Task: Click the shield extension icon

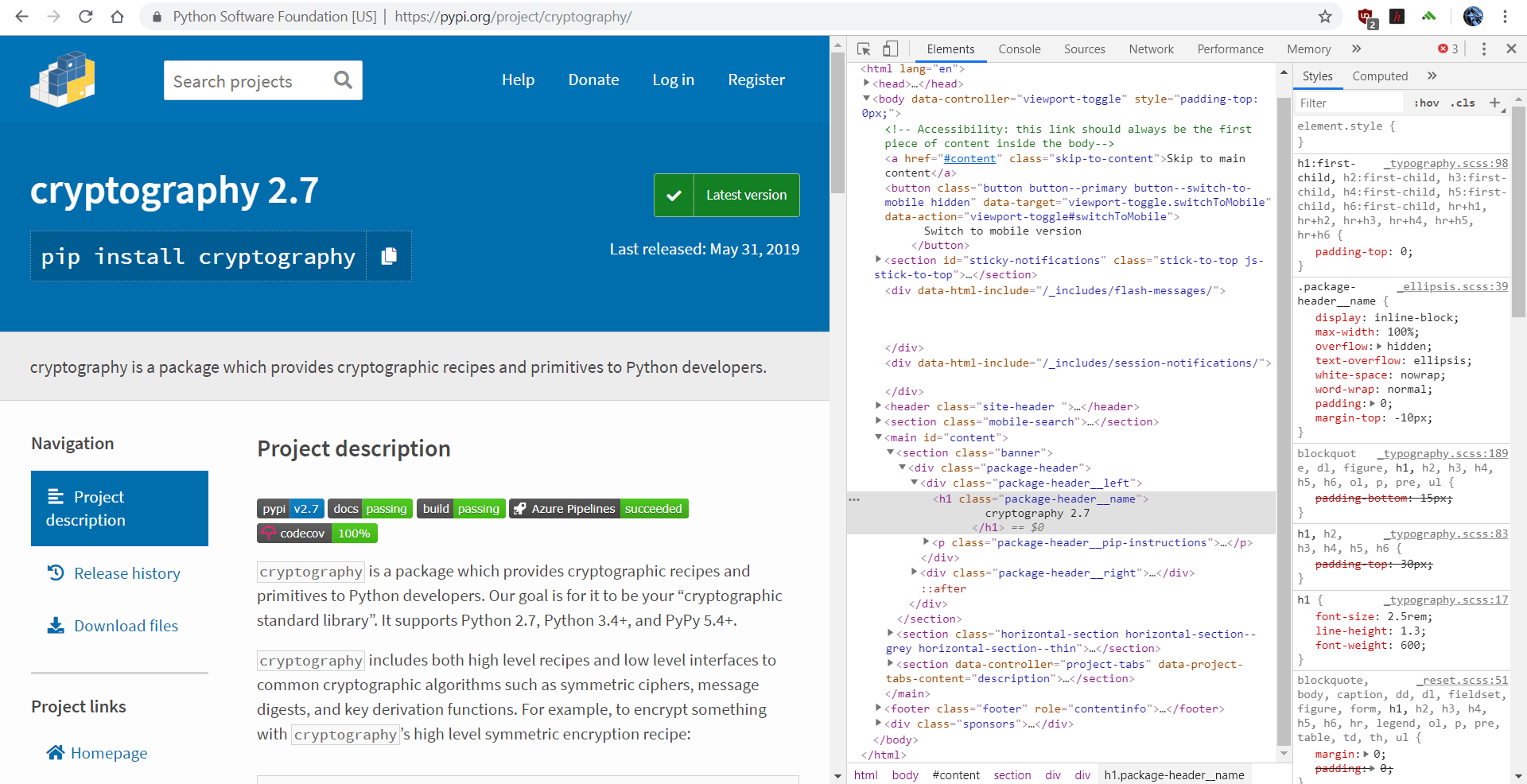Action: tap(1366, 17)
